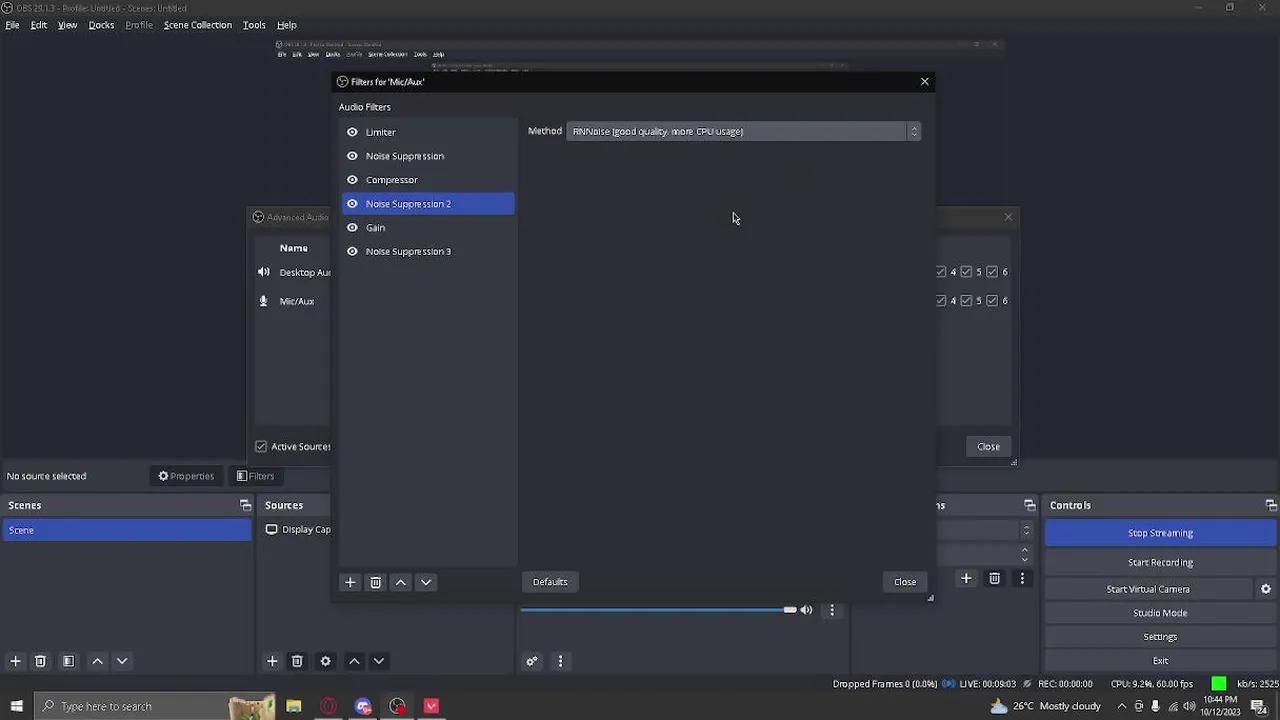This screenshot has height=720, width=1280.
Task: Adjust transition duration using its stepper arrows
Action: 1024,554
